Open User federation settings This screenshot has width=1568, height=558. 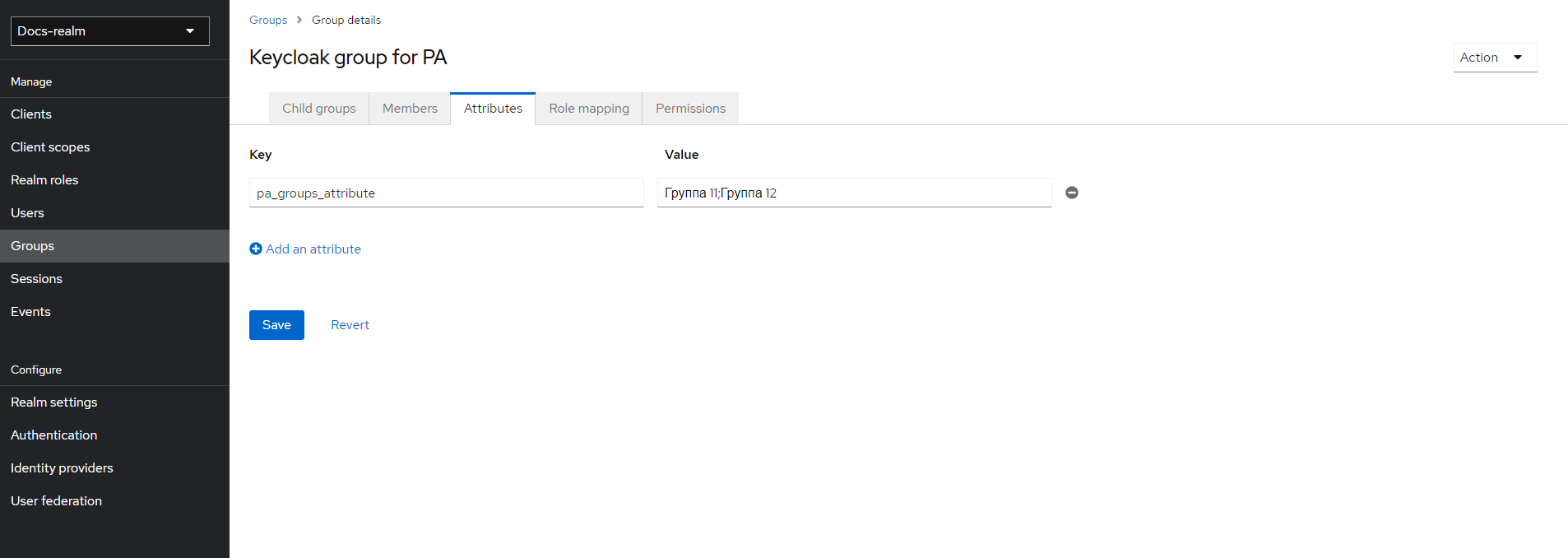(x=56, y=501)
